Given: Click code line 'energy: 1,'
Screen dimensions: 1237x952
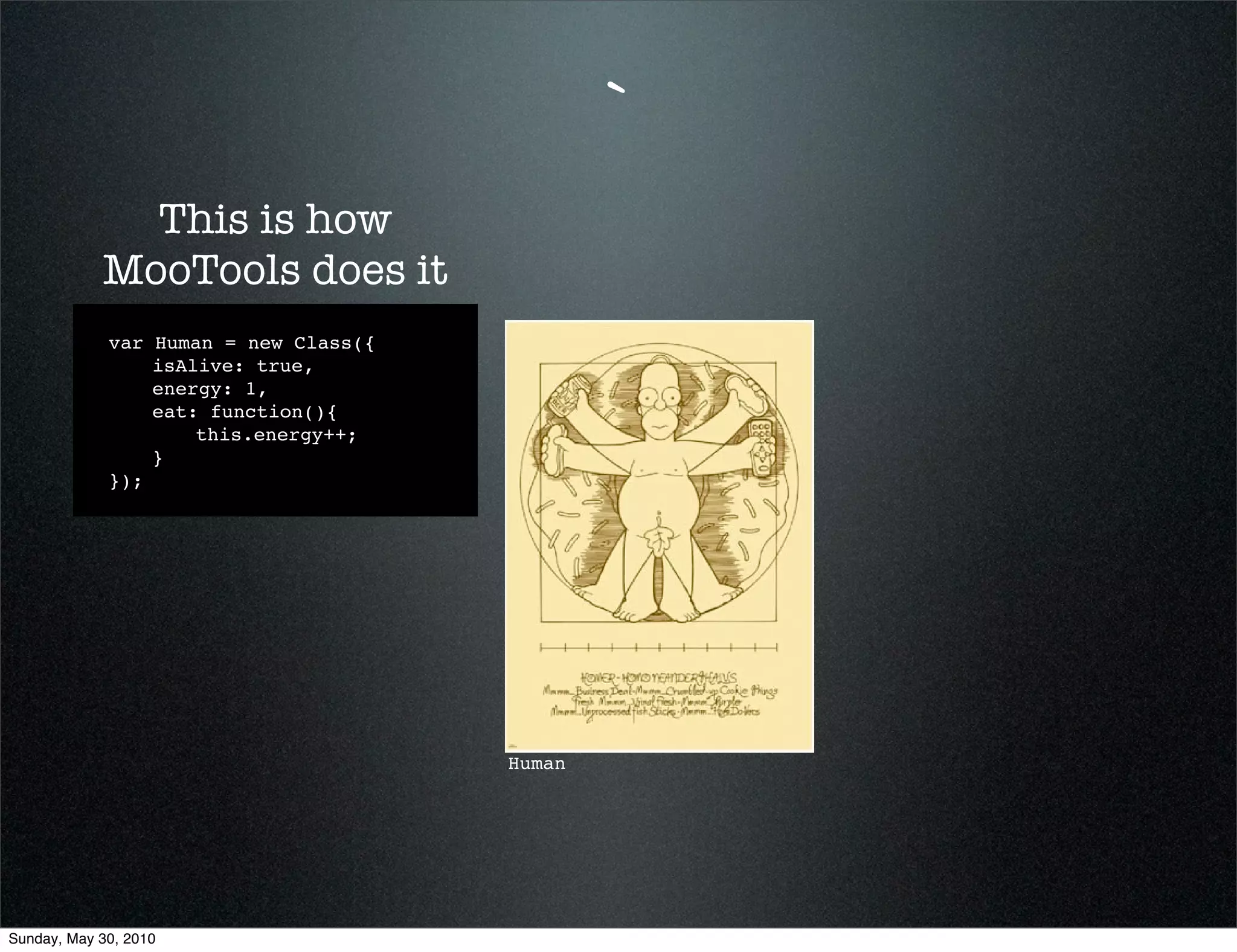Looking at the screenshot, I should (x=209, y=389).
